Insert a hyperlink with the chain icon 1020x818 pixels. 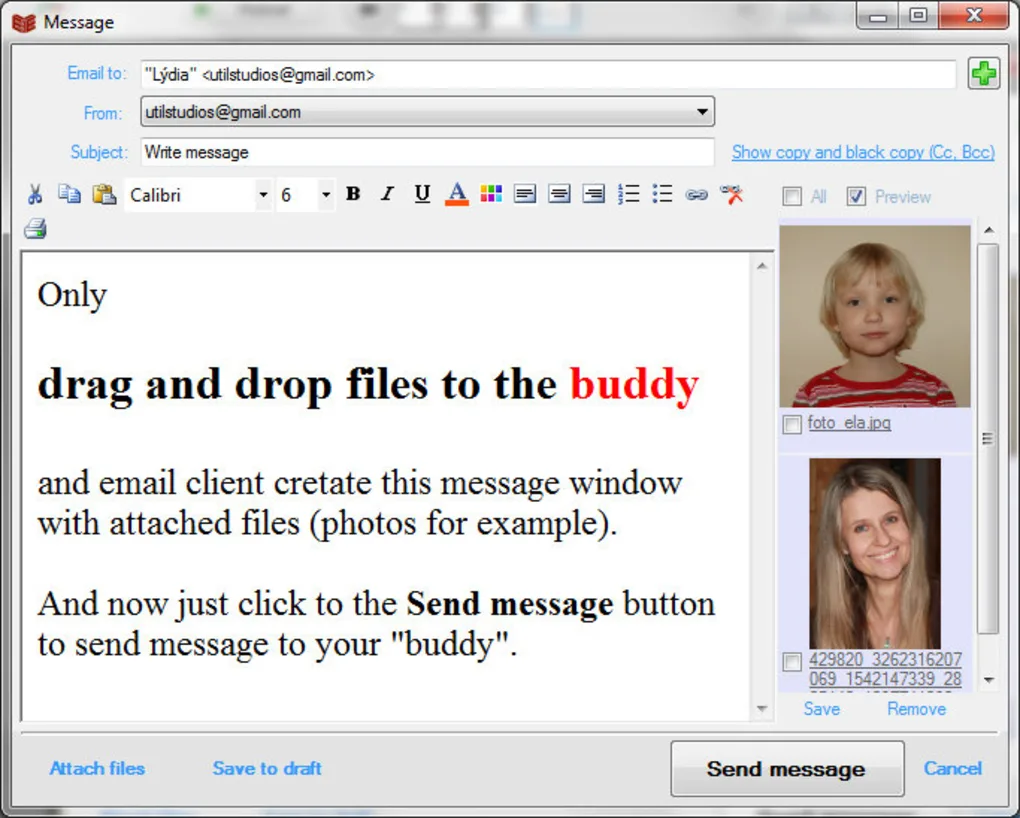(697, 195)
